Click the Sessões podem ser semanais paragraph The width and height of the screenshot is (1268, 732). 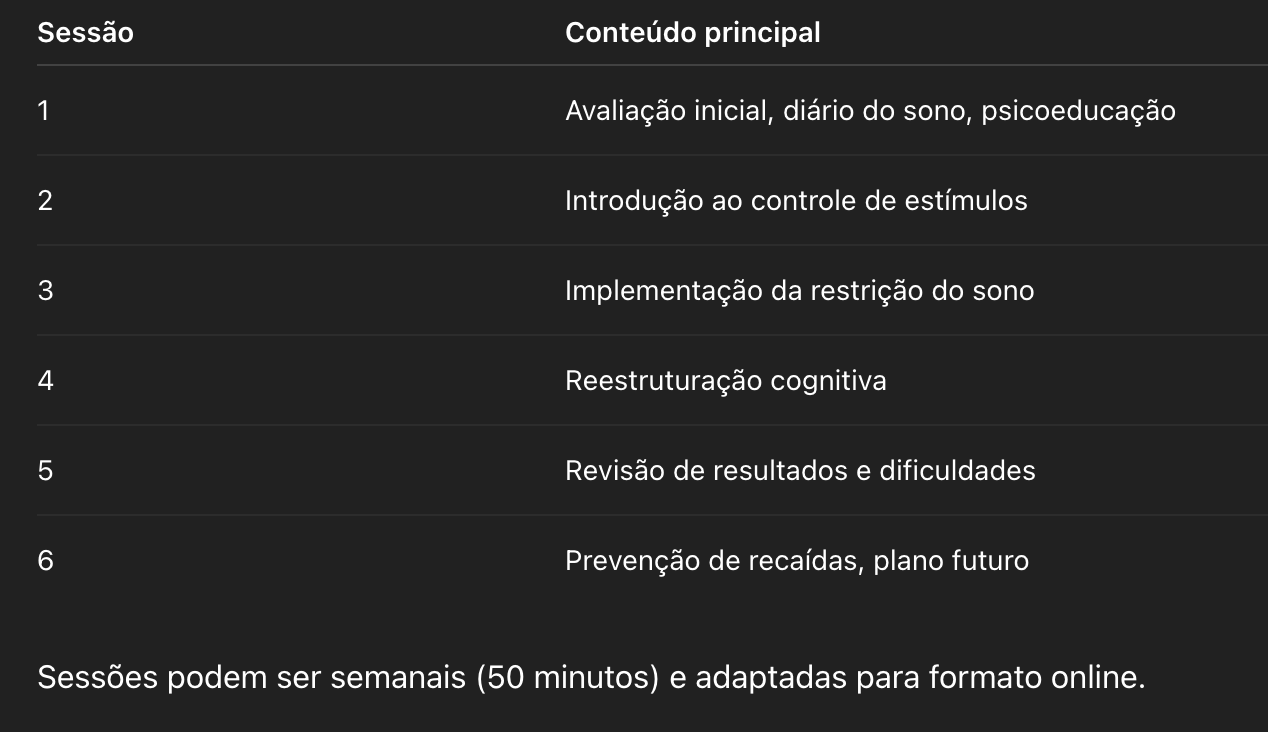591,678
